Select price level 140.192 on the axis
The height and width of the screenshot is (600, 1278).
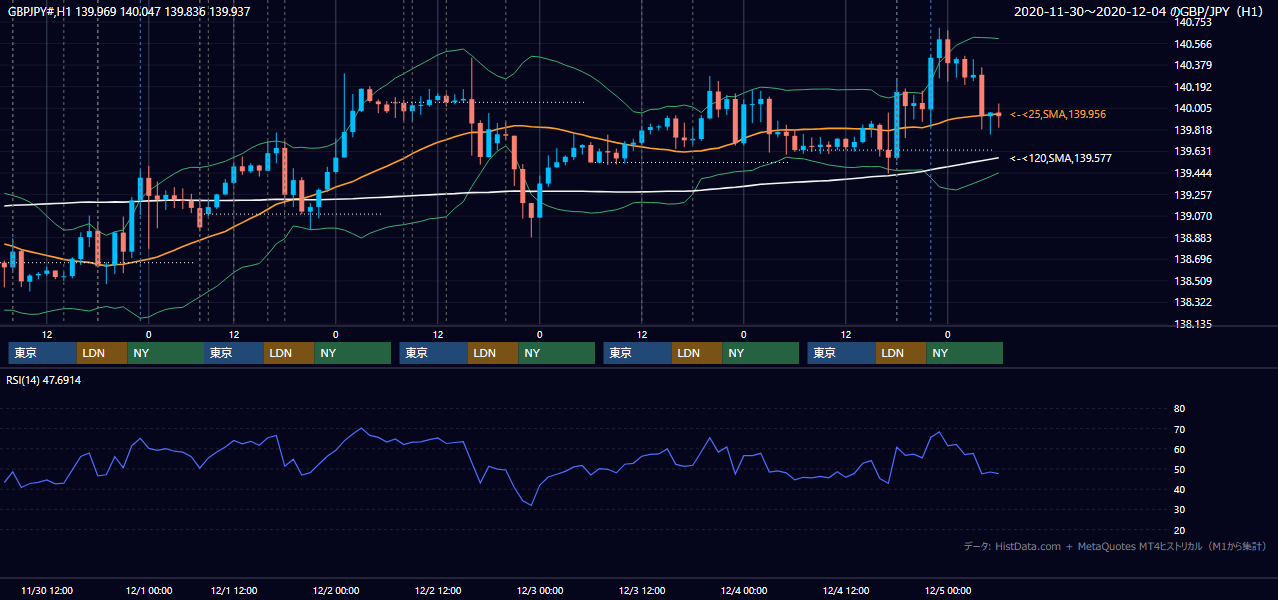click(1194, 87)
